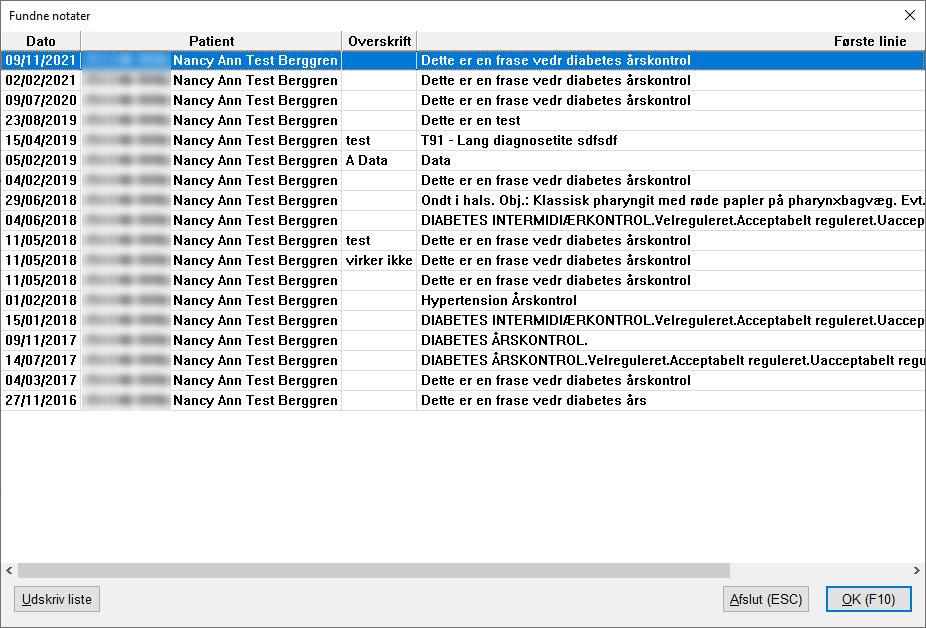Close the Fundne notater dialog

tap(909, 15)
